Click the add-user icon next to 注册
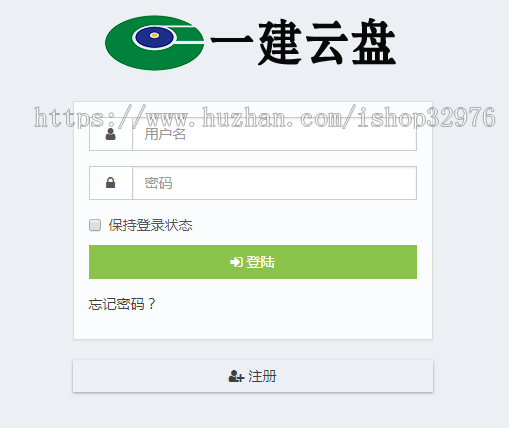 click(x=236, y=376)
